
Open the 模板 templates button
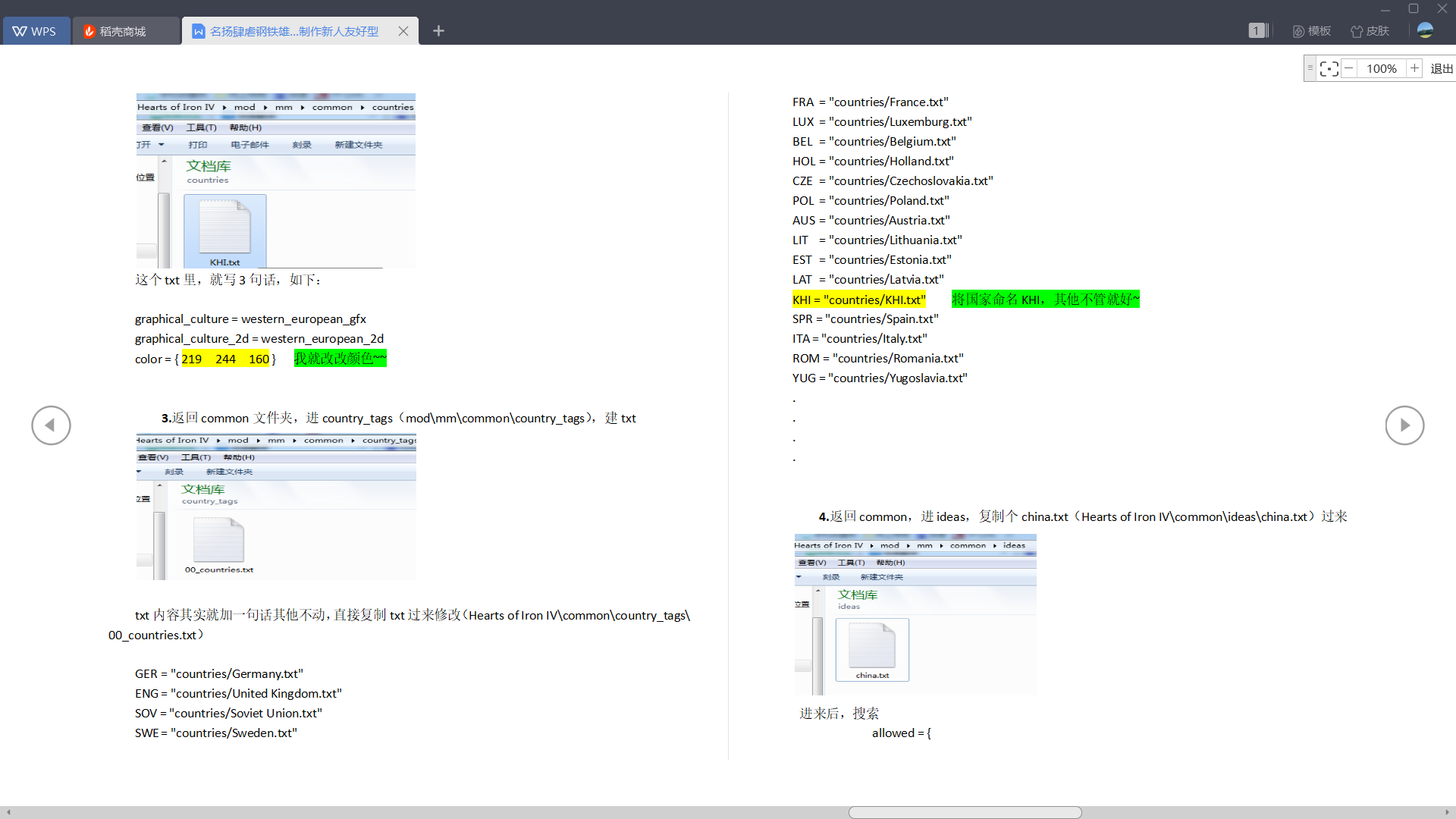coord(1312,31)
